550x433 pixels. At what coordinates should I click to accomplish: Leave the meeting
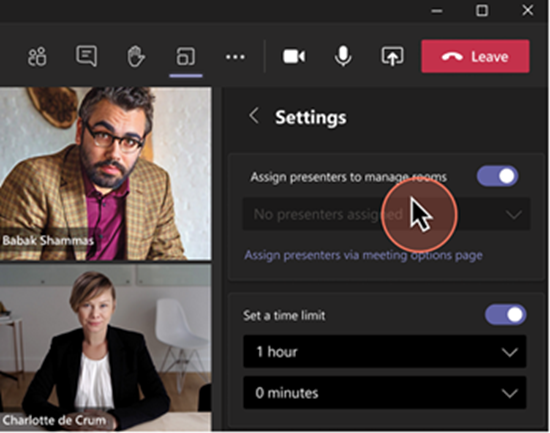tap(475, 56)
